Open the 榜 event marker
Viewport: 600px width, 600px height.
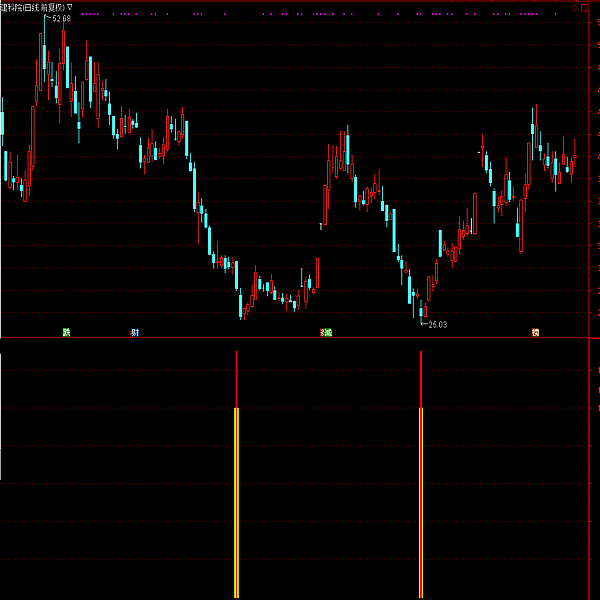(x=536, y=332)
